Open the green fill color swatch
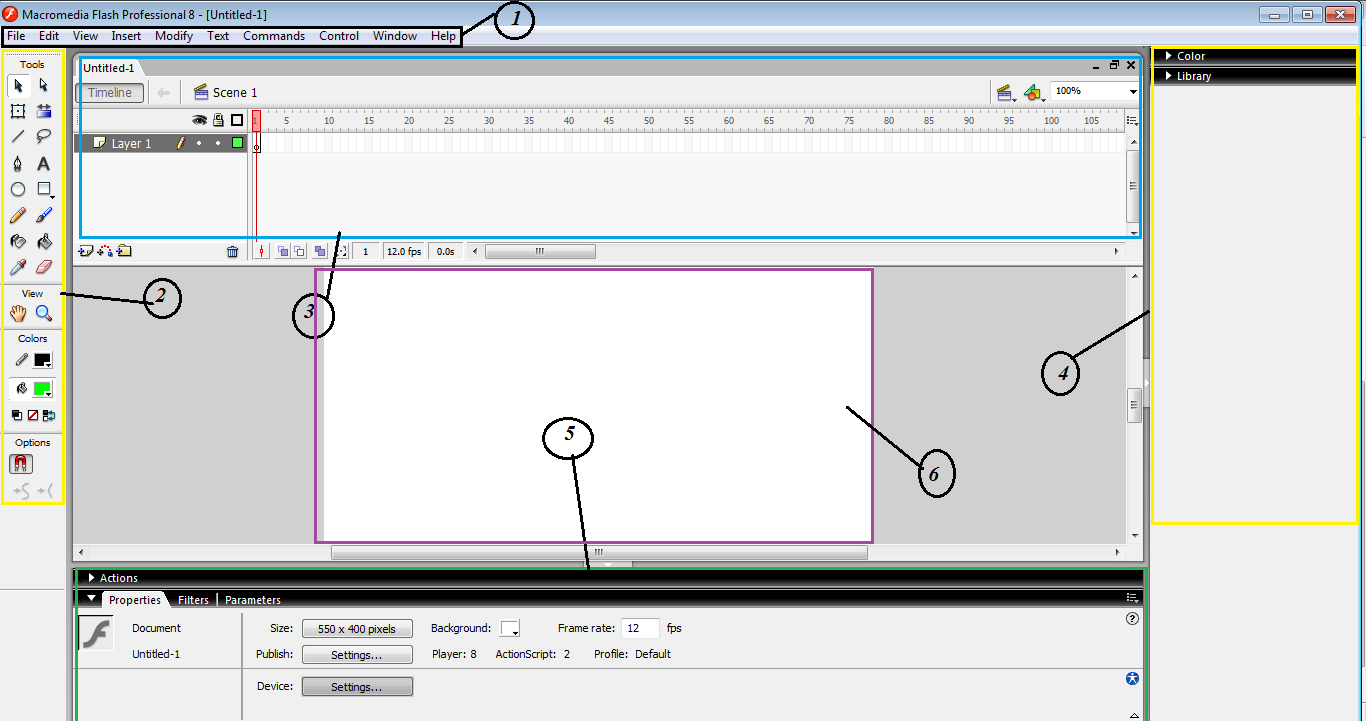This screenshot has height=721, width=1366. pos(42,389)
